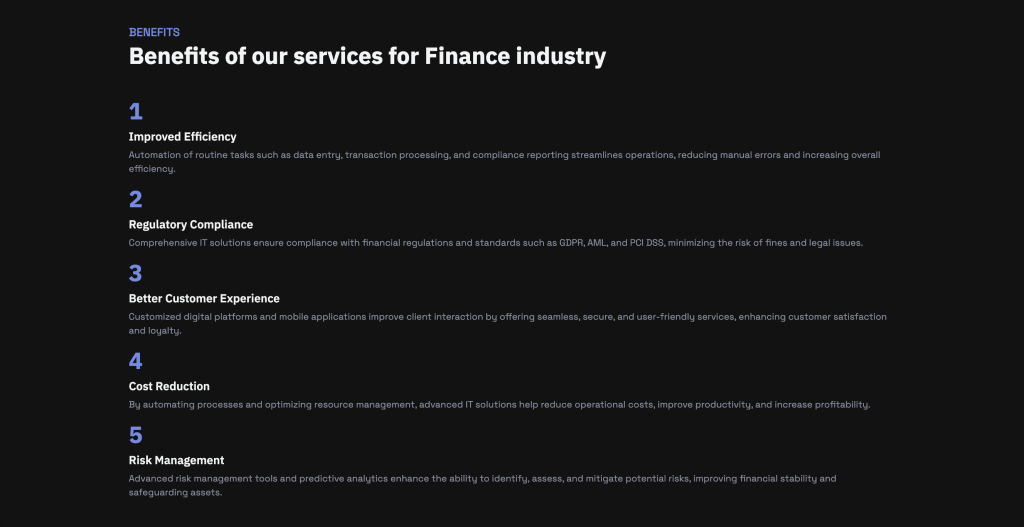Click the word Finance in the title
The width and height of the screenshot is (1024, 527).
coord(467,56)
